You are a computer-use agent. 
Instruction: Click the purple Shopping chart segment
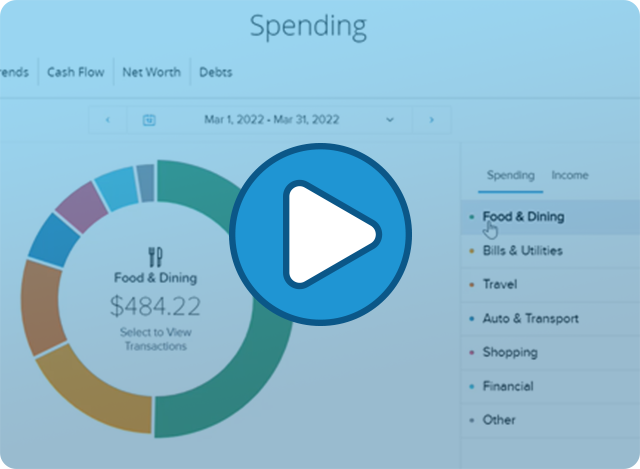(x=82, y=207)
